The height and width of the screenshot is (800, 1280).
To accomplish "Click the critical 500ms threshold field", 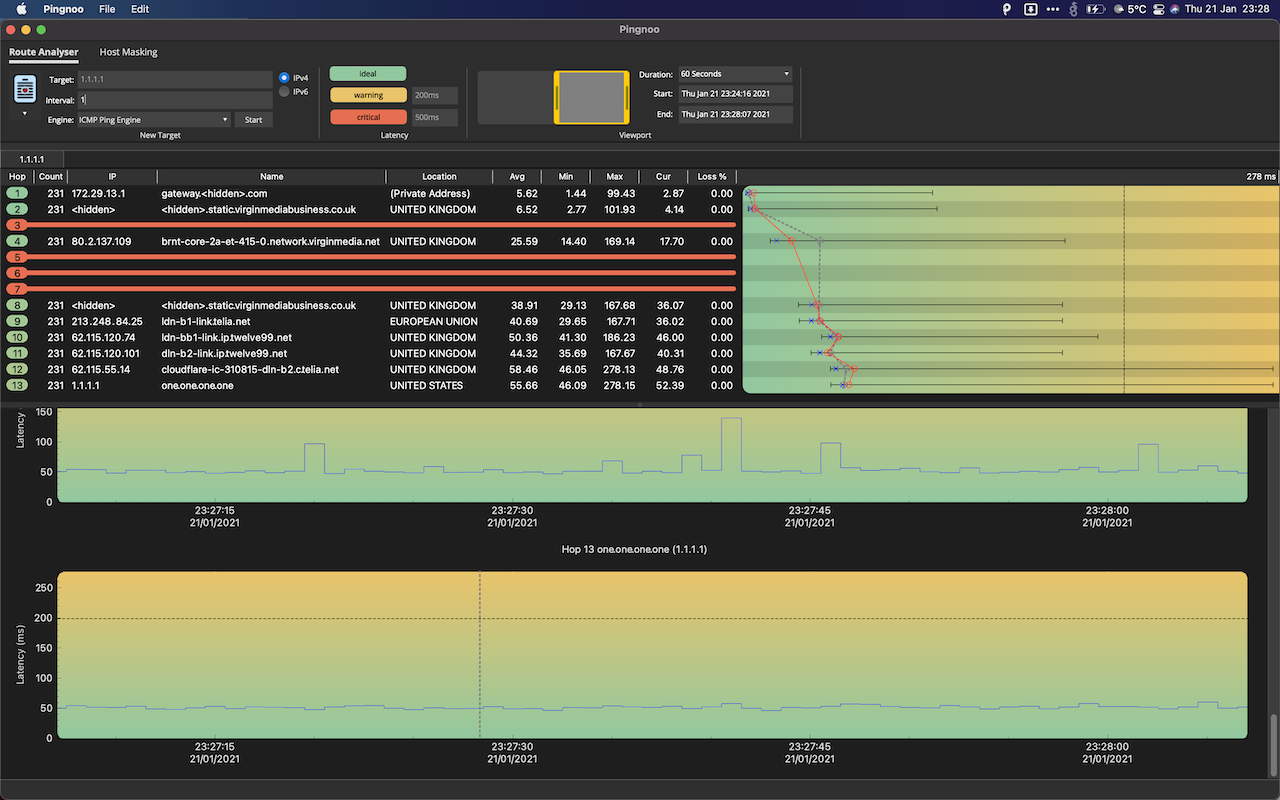I will pos(434,118).
